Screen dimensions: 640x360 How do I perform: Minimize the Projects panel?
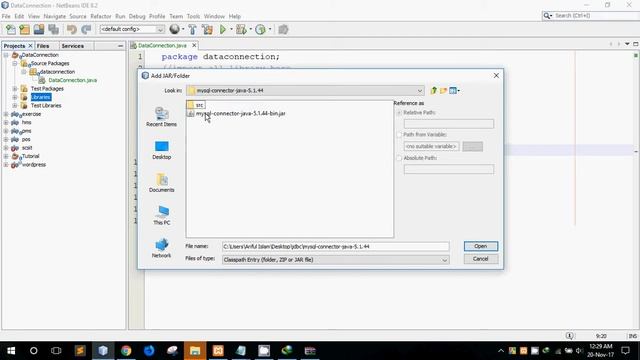coord(120,46)
